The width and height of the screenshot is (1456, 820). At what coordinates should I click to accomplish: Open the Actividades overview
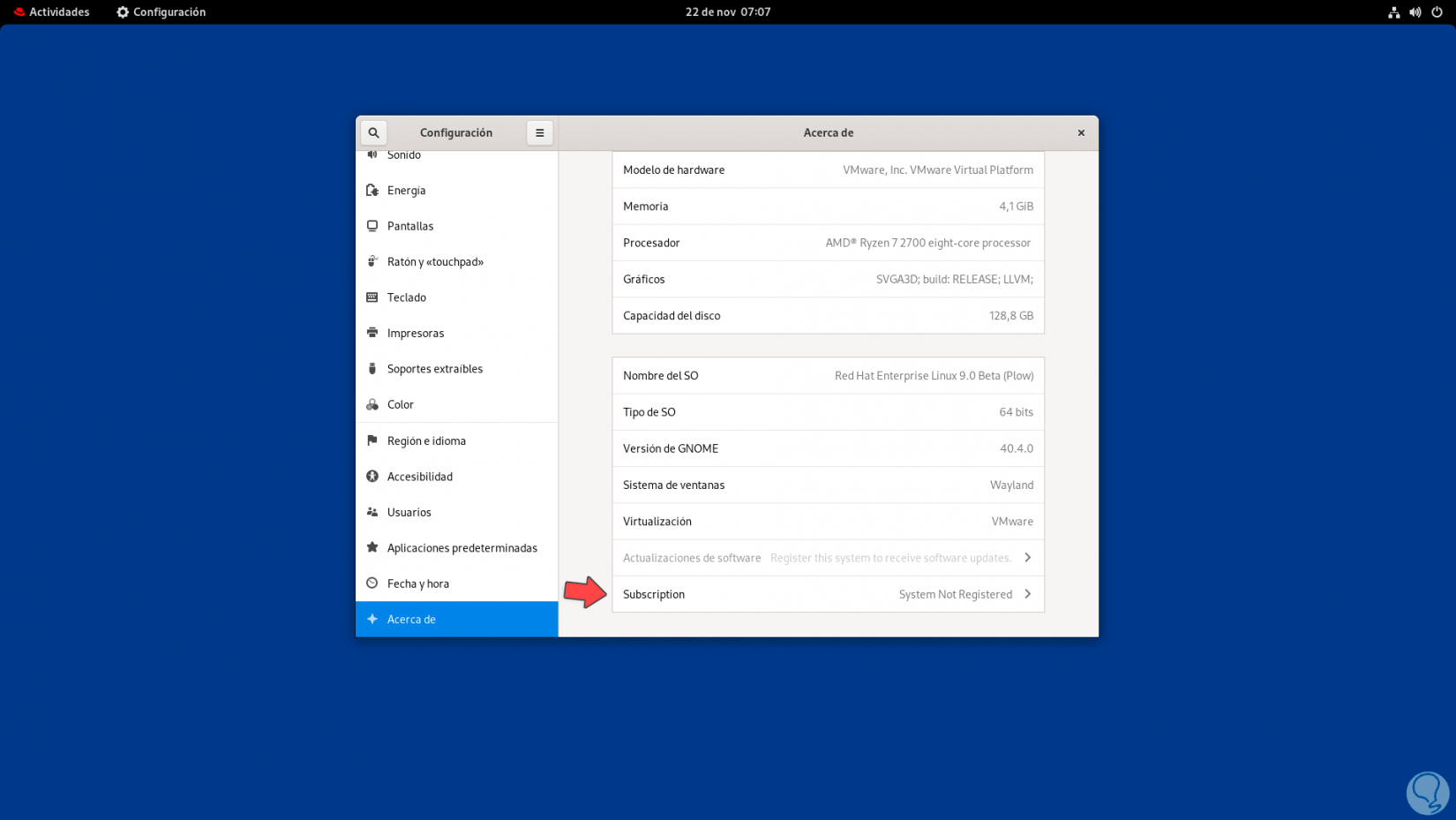tap(52, 12)
